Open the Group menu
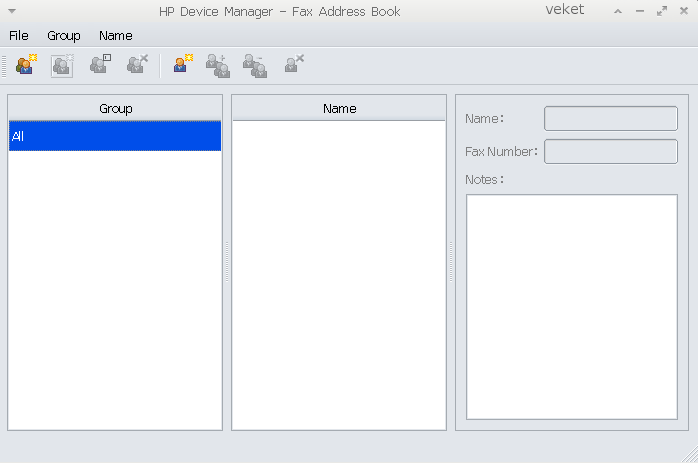The height and width of the screenshot is (463, 698). pyautogui.click(x=64, y=36)
